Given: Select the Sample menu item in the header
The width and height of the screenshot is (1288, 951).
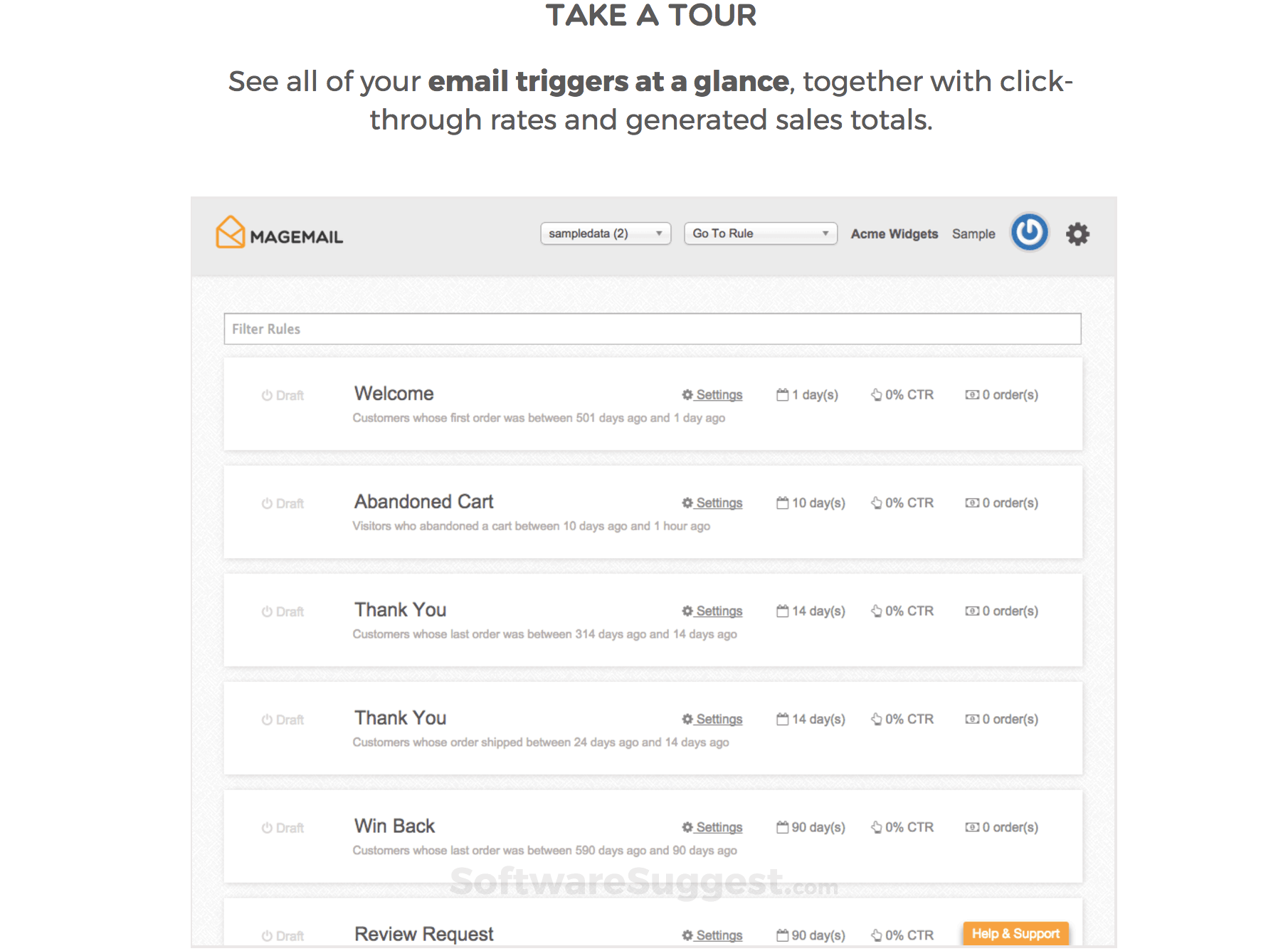Looking at the screenshot, I should [x=973, y=233].
